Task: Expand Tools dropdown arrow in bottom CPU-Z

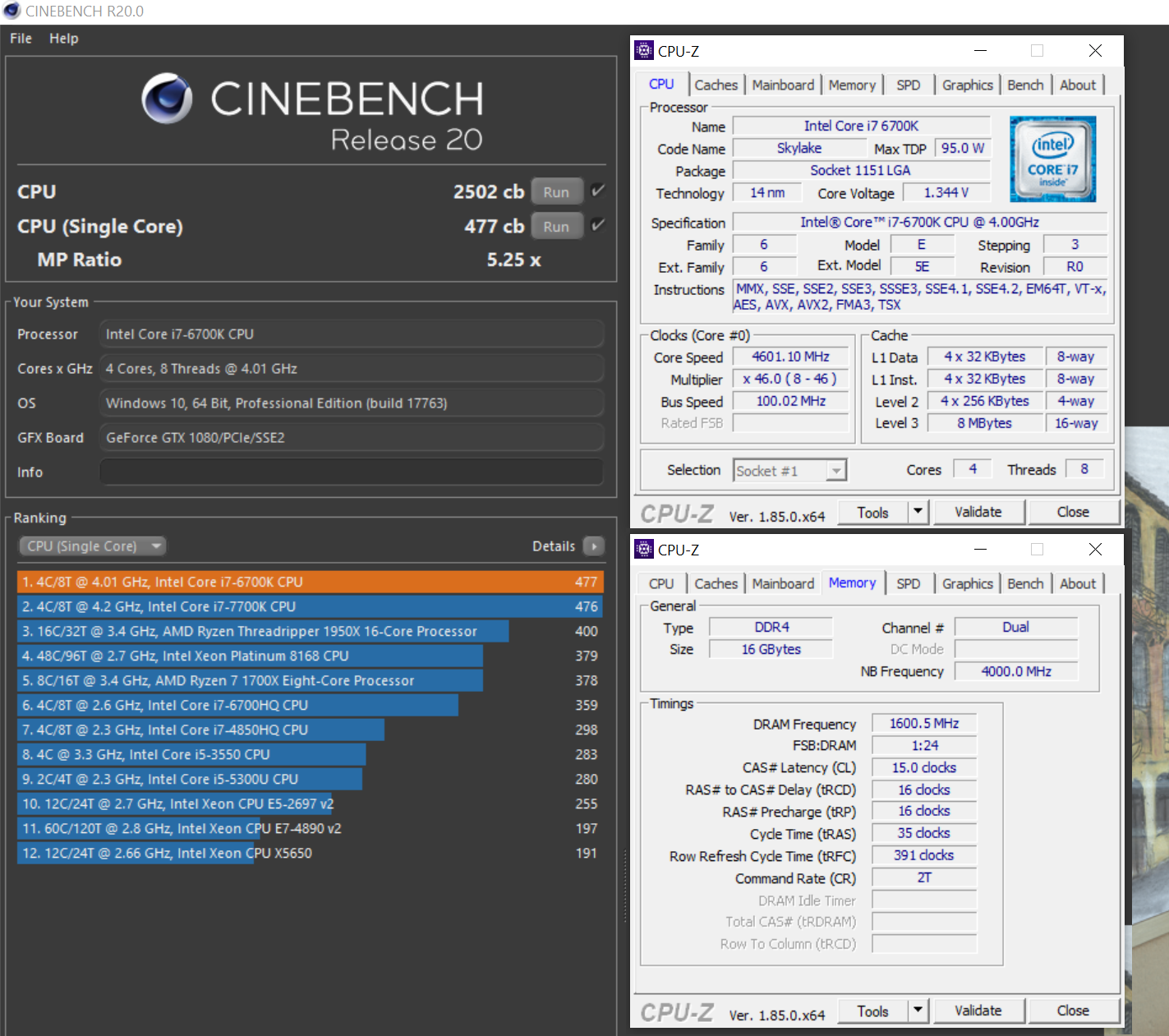Action: (x=918, y=1011)
